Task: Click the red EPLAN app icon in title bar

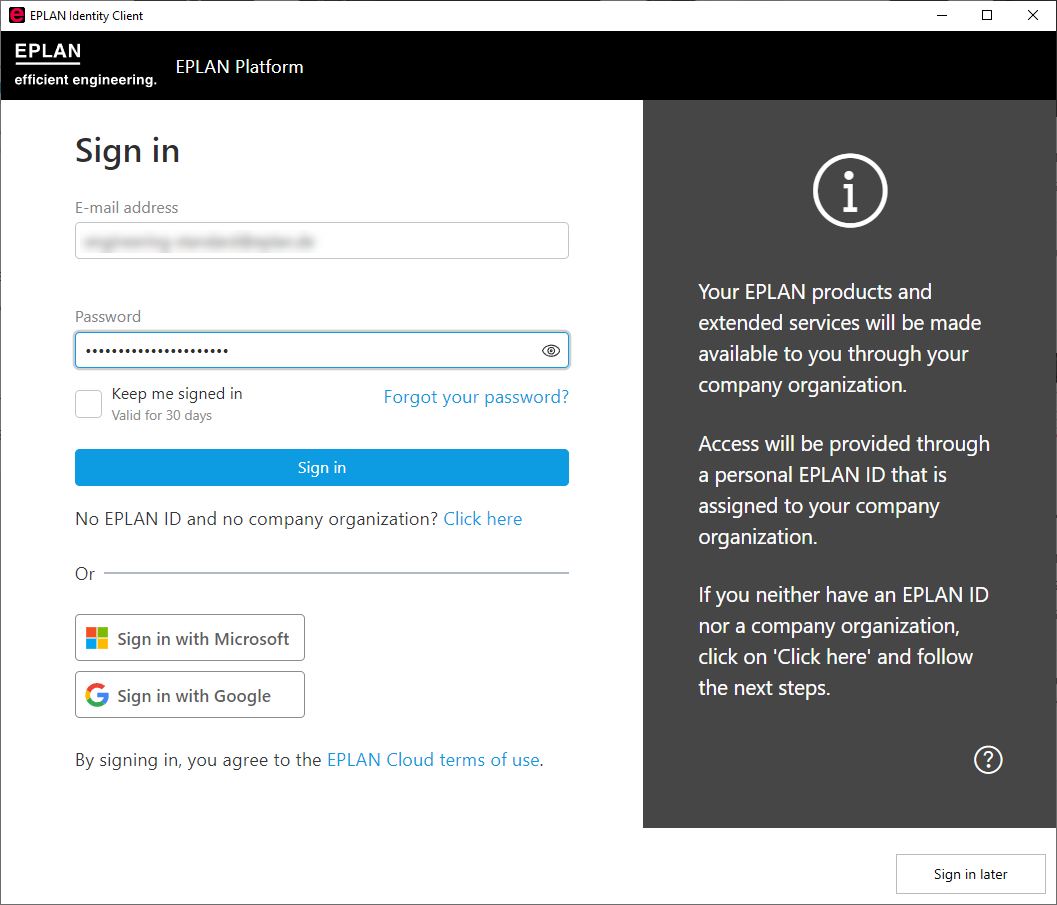Action: (x=16, y=15)
